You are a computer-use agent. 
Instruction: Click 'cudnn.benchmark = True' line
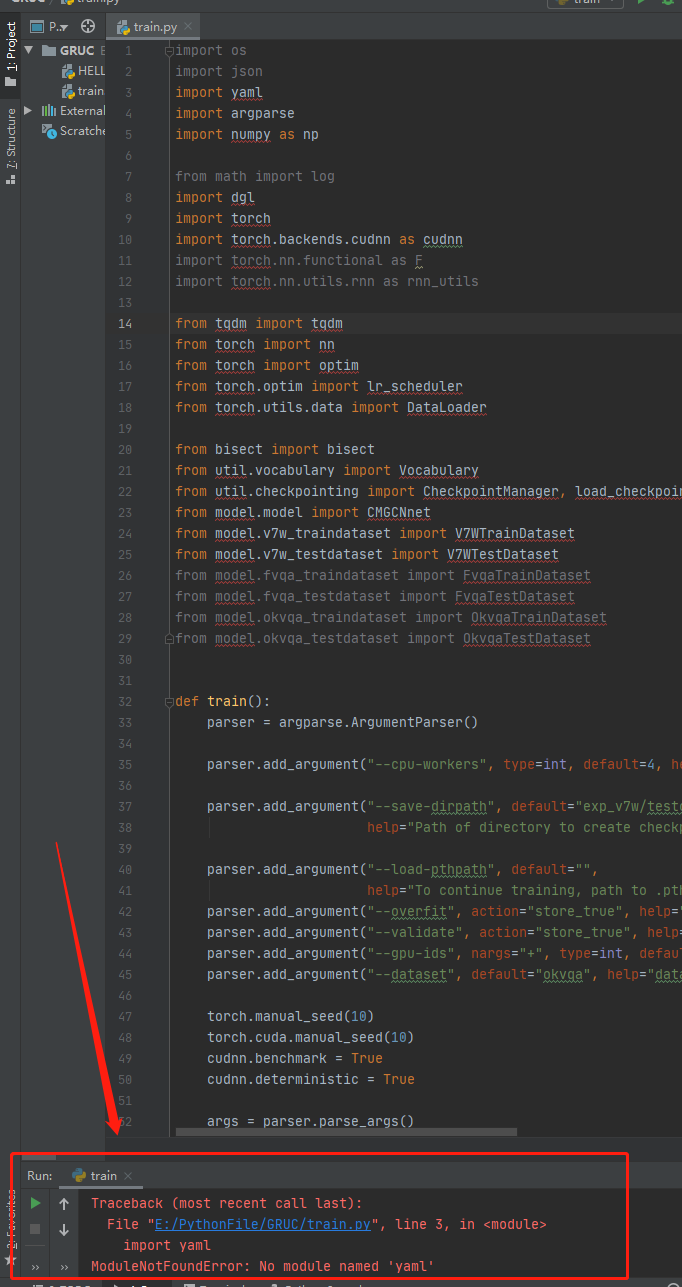pos(295,1058)
